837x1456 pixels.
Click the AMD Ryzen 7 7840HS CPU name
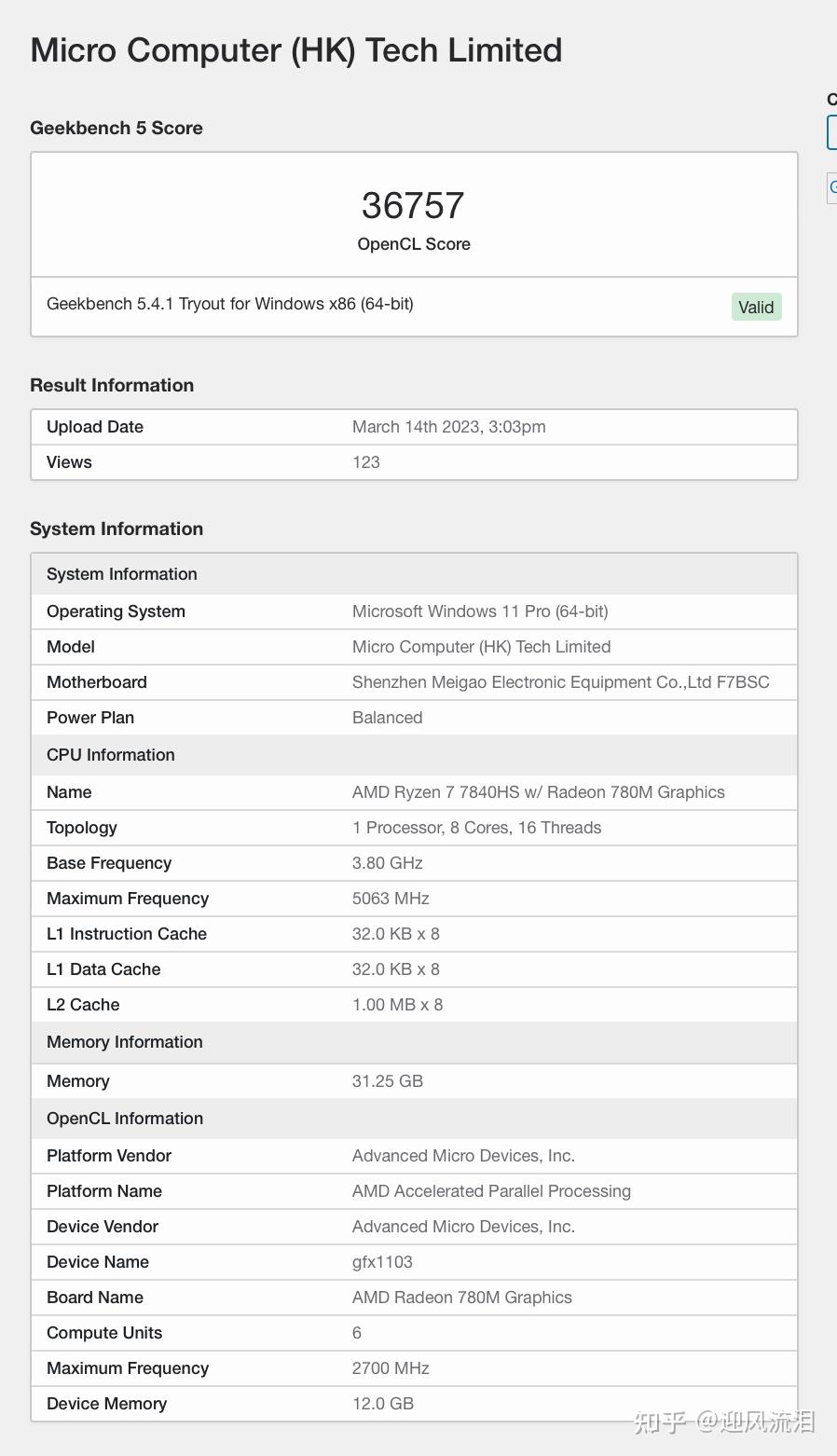coord(538,792)
